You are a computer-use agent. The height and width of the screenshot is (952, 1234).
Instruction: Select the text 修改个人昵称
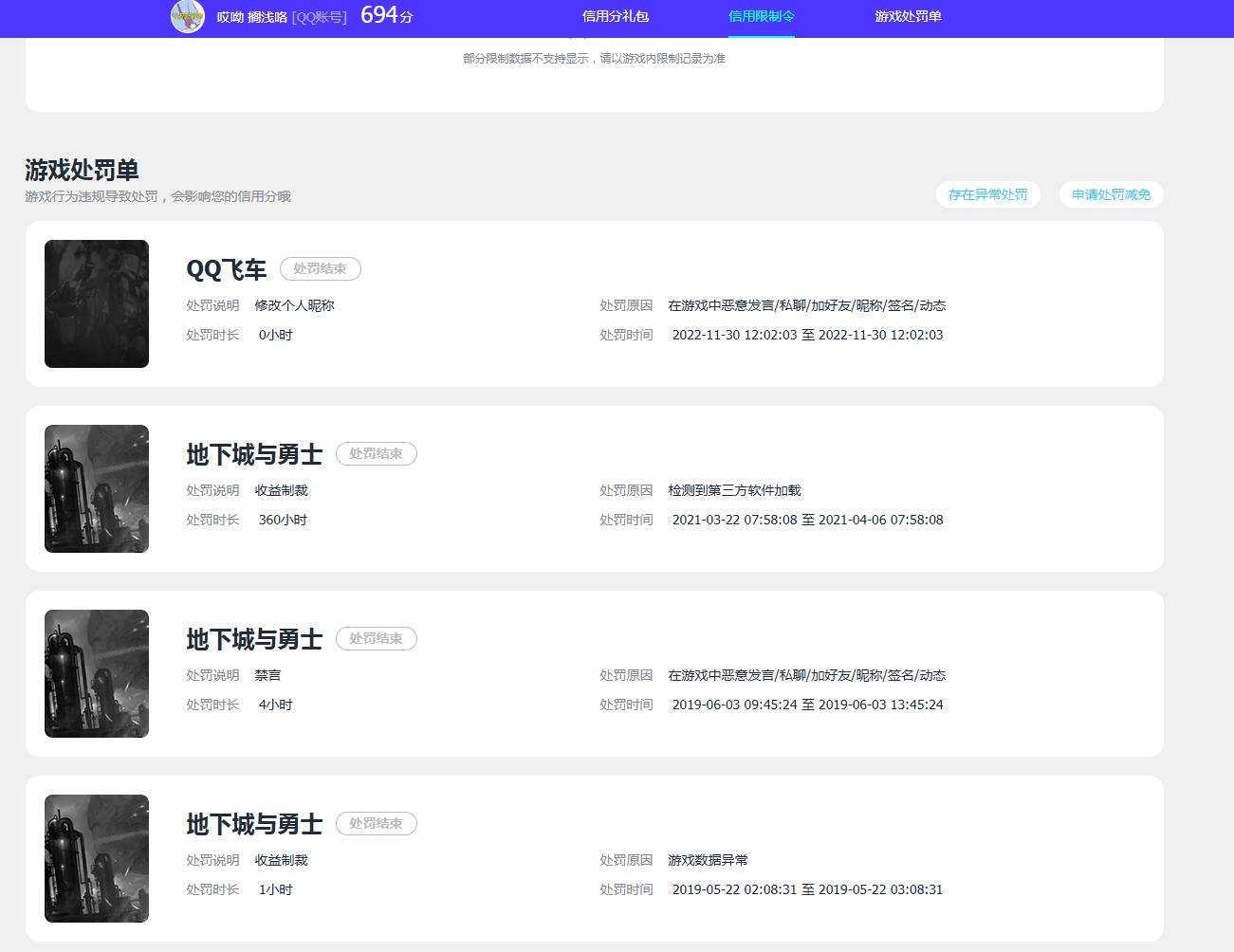(294, 305)
